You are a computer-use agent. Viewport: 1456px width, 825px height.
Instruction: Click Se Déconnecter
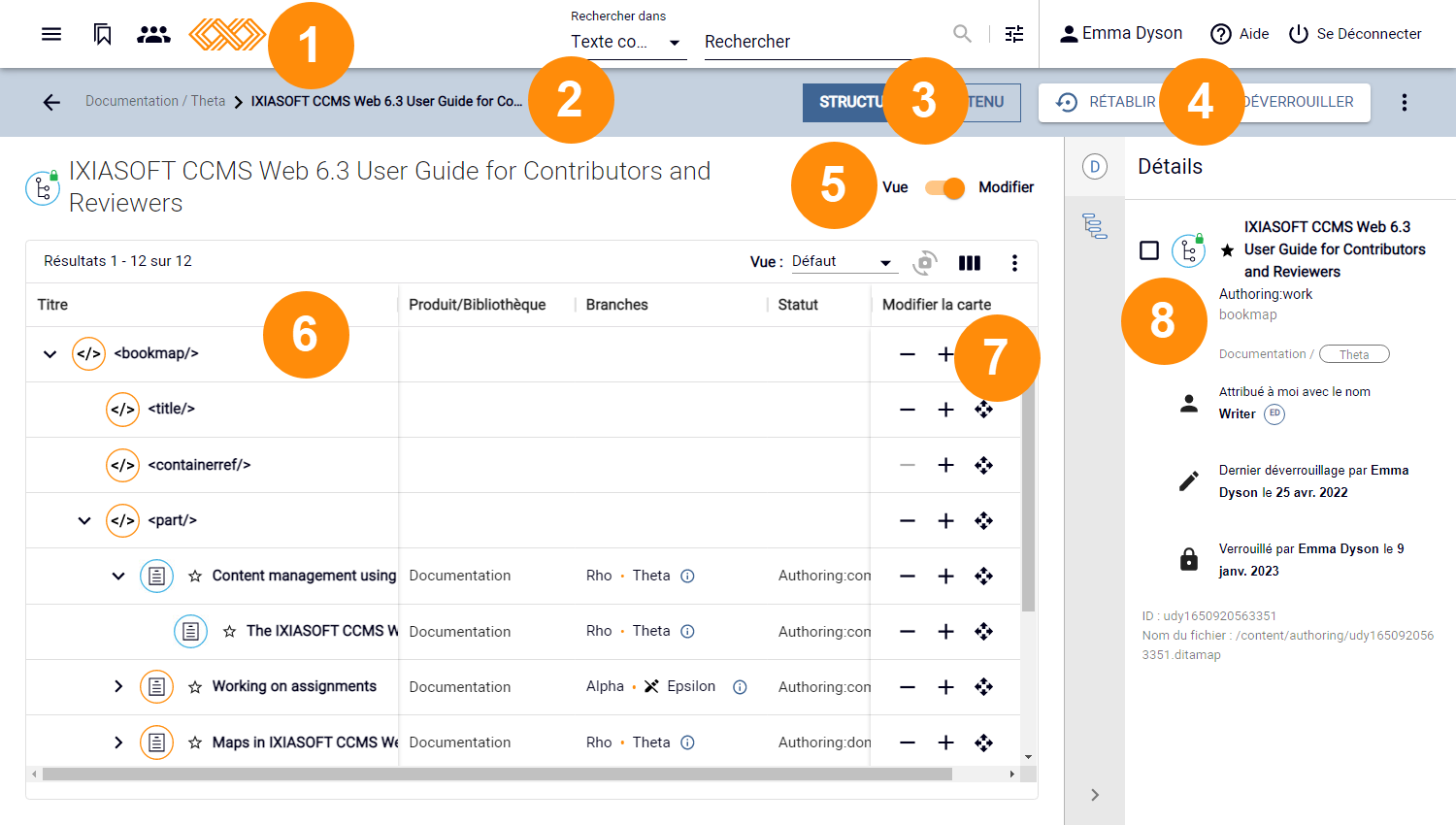click(x=1354, y=34)
